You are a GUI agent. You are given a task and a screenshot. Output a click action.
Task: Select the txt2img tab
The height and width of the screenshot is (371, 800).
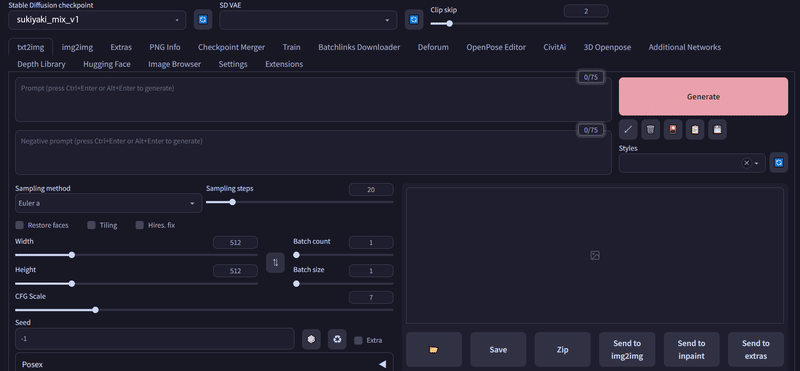pos(31,47)
